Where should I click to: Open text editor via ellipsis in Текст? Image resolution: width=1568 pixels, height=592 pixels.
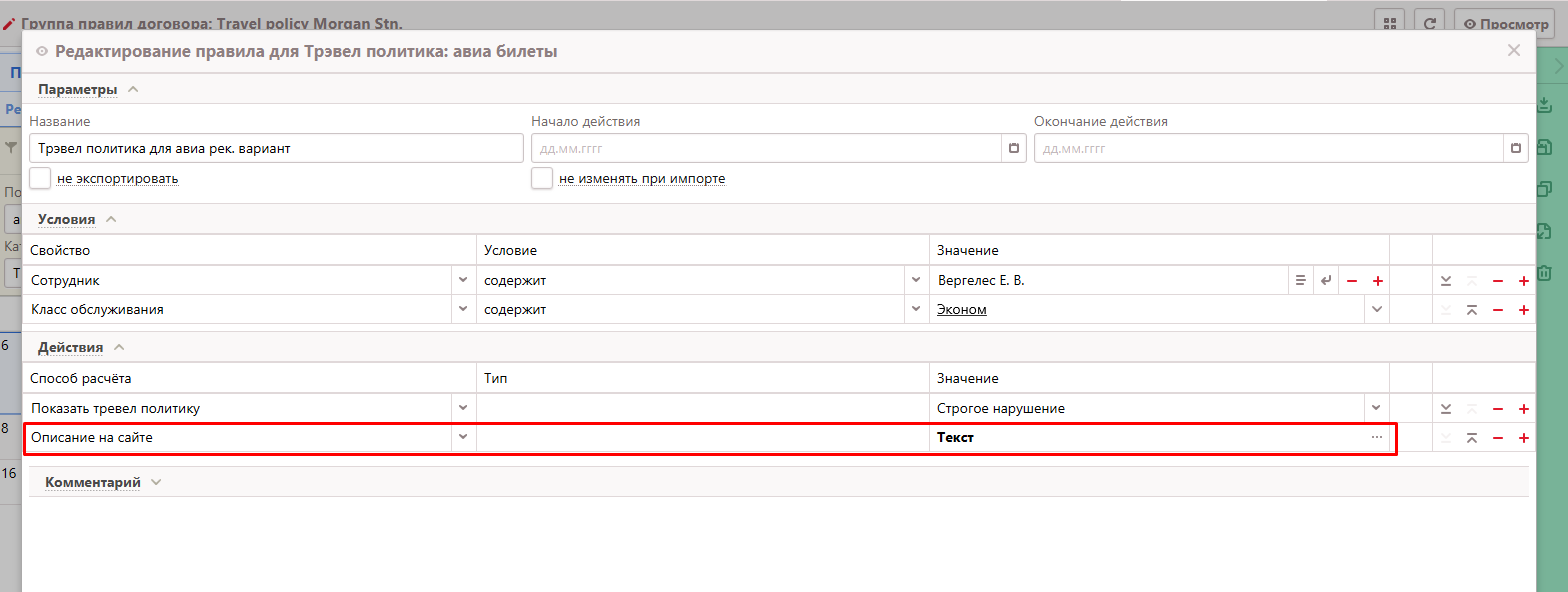point(1377,438)
